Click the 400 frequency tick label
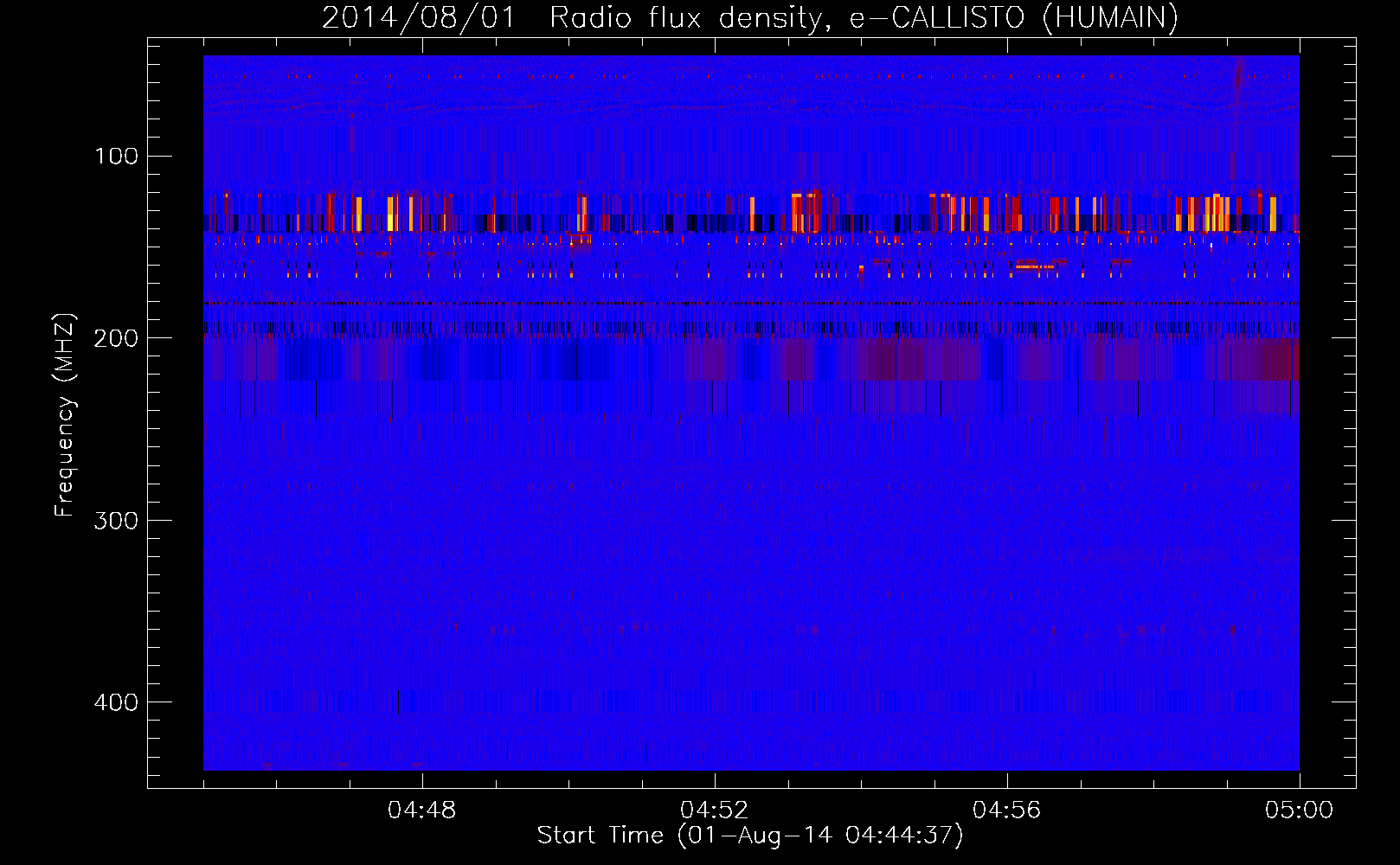The width and height of the screenshot is (1400, 865). [x=116, y=702]
